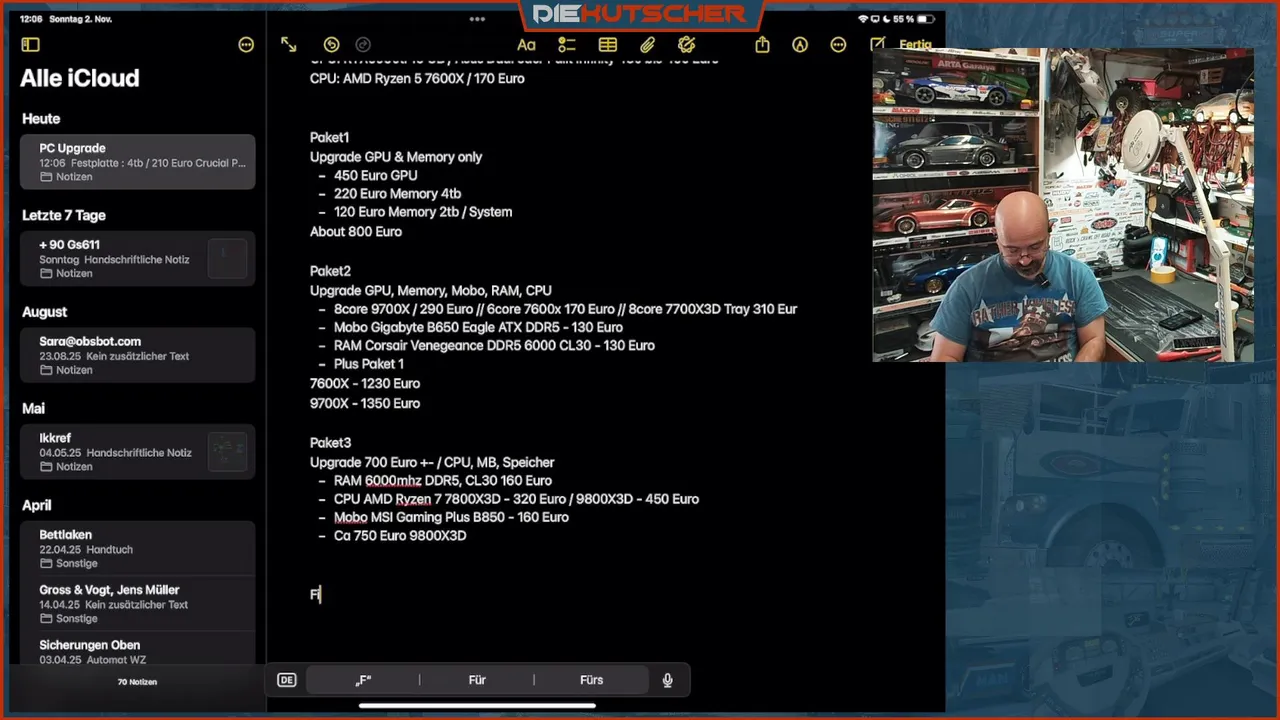Click the 8core 9700X / 290 Euro line
The width and height of the screenshot is (1280, 720).
click(x=565, y=310)
